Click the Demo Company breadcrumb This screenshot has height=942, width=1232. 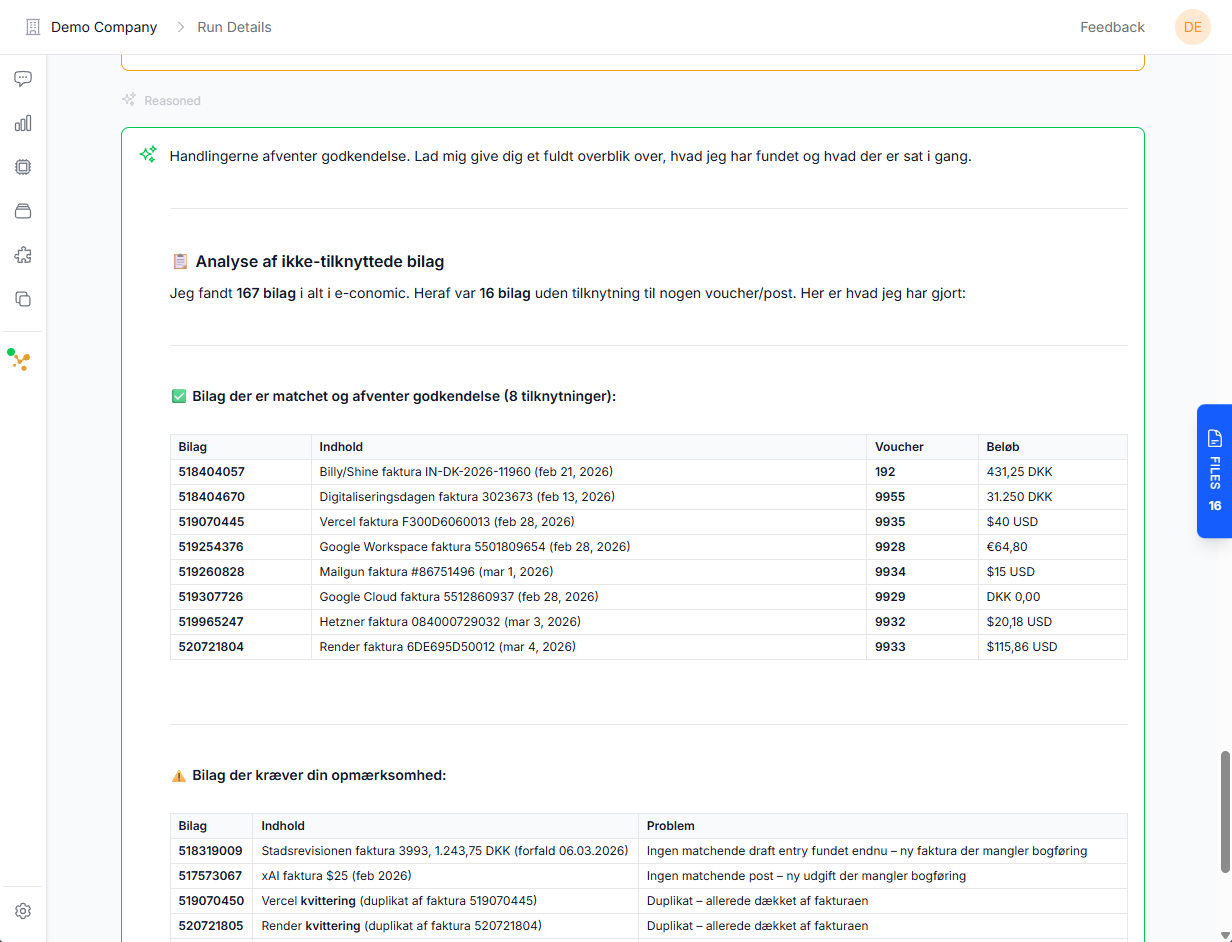tap(104, 27)
